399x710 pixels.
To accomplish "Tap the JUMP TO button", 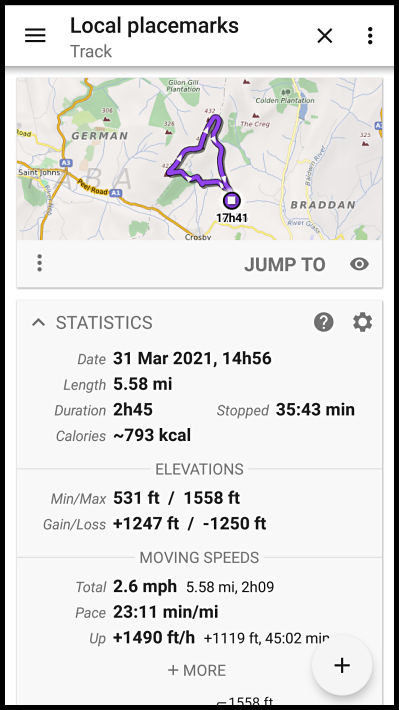I will pos(284,264).
